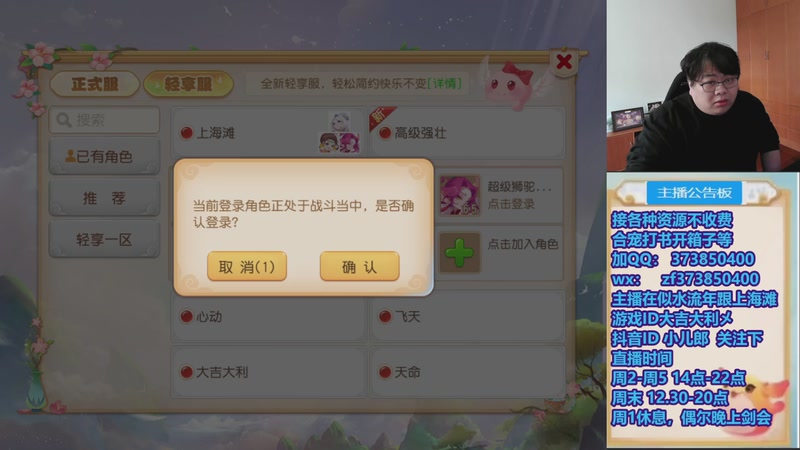Select the 超级狮驼 character avatar
Image resolution: width=800 pixels, height=450 pixels.
pyautogui.click(x=460, y=195)
